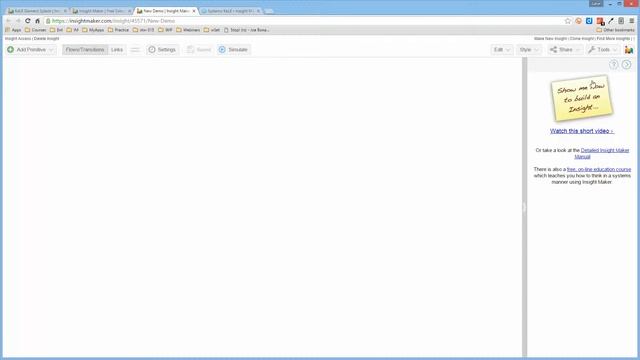The height and width of the screenshot is (360, 640).
Task: Click the Find More Insights link
Action: 613,38
